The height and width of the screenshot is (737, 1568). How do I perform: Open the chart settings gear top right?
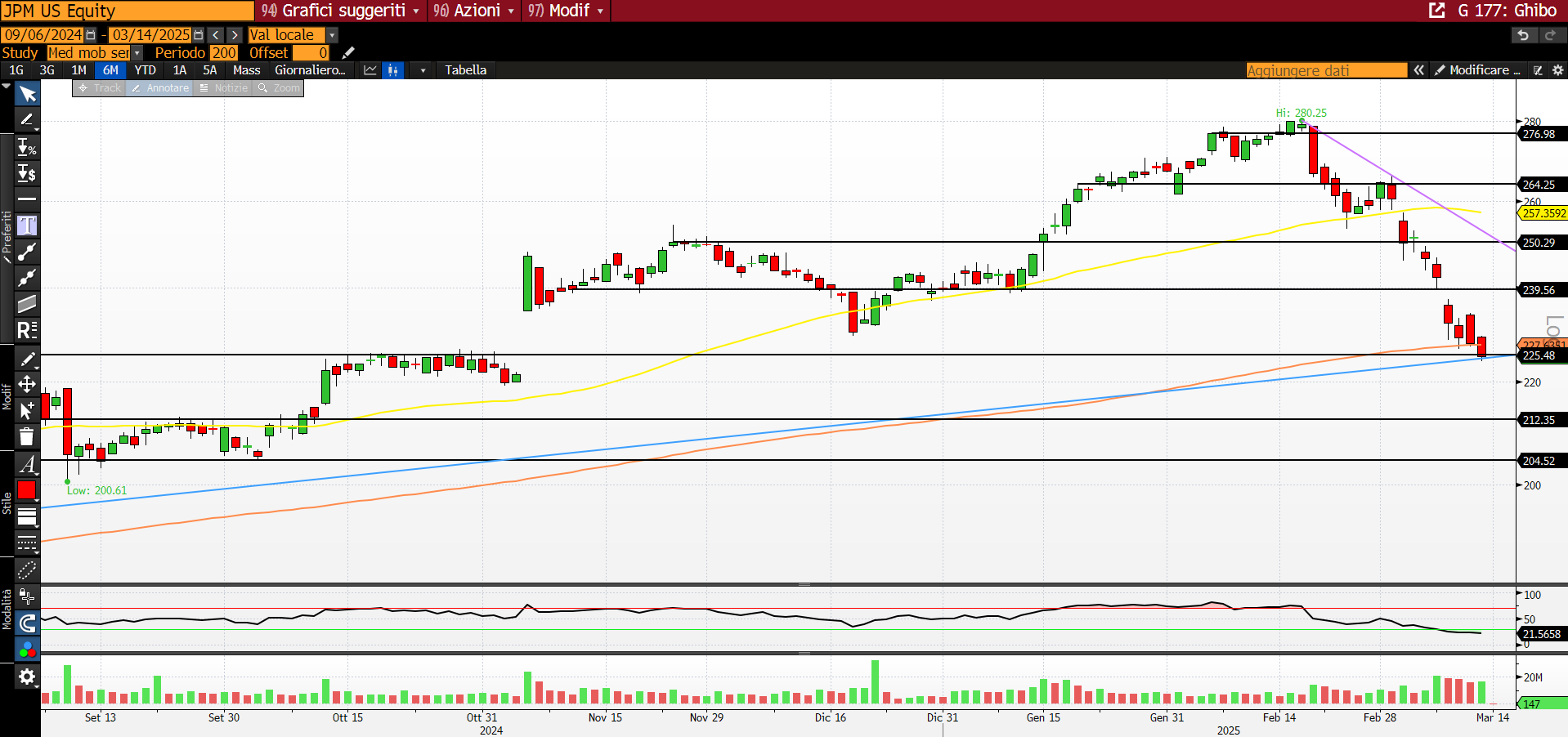pos(1558,70)
